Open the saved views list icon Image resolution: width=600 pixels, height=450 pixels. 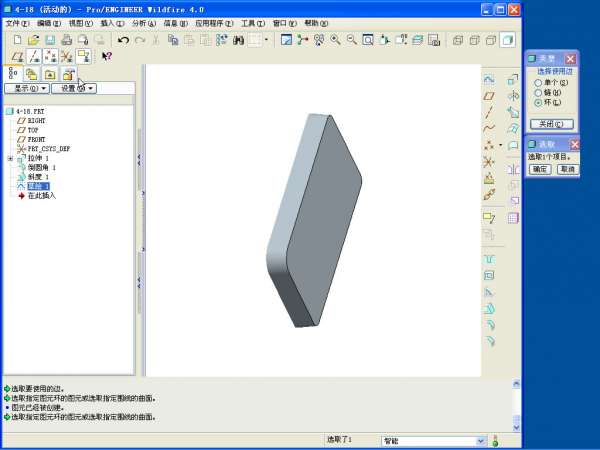(x=401, y=39)
